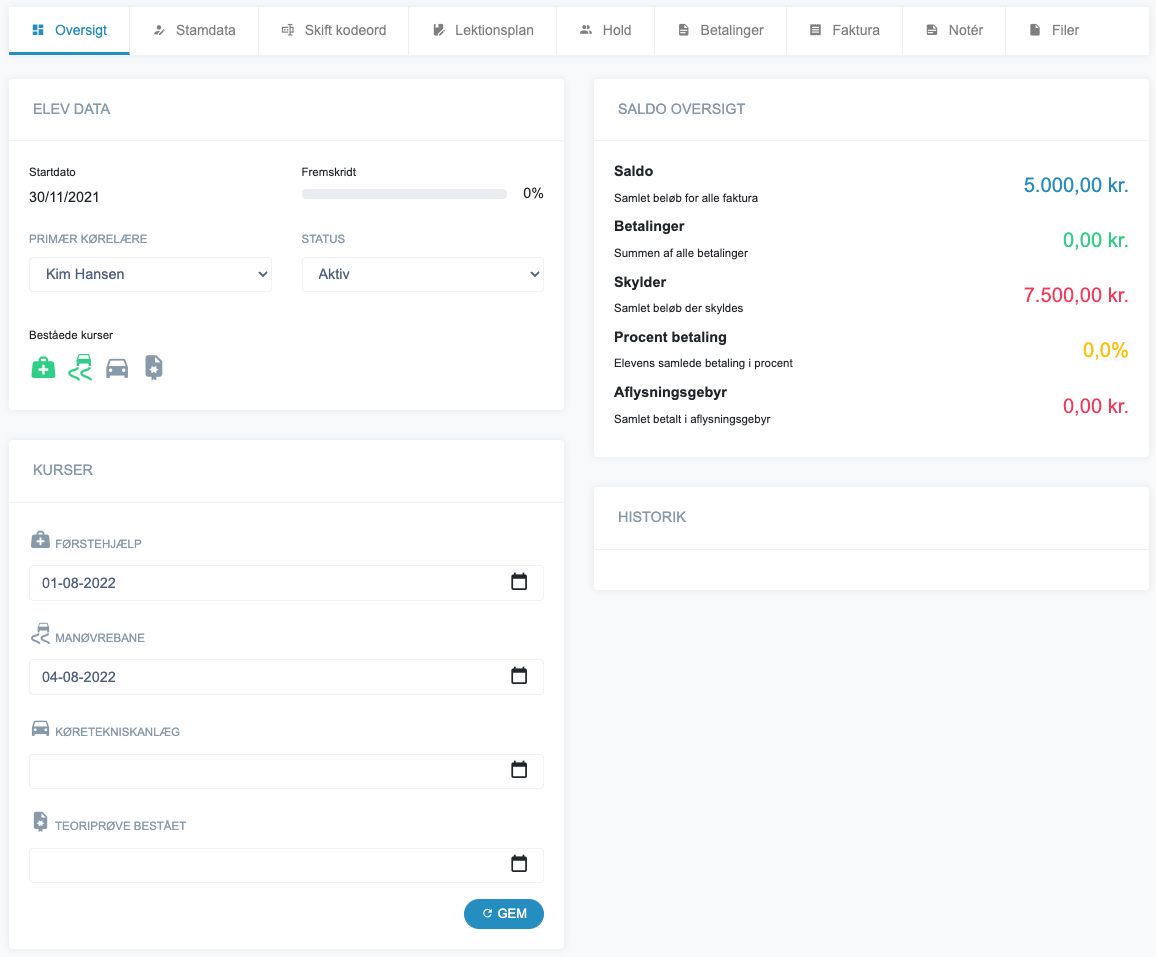Click the green maneuver track icon

pyautogui.click(x=80, y=368)
